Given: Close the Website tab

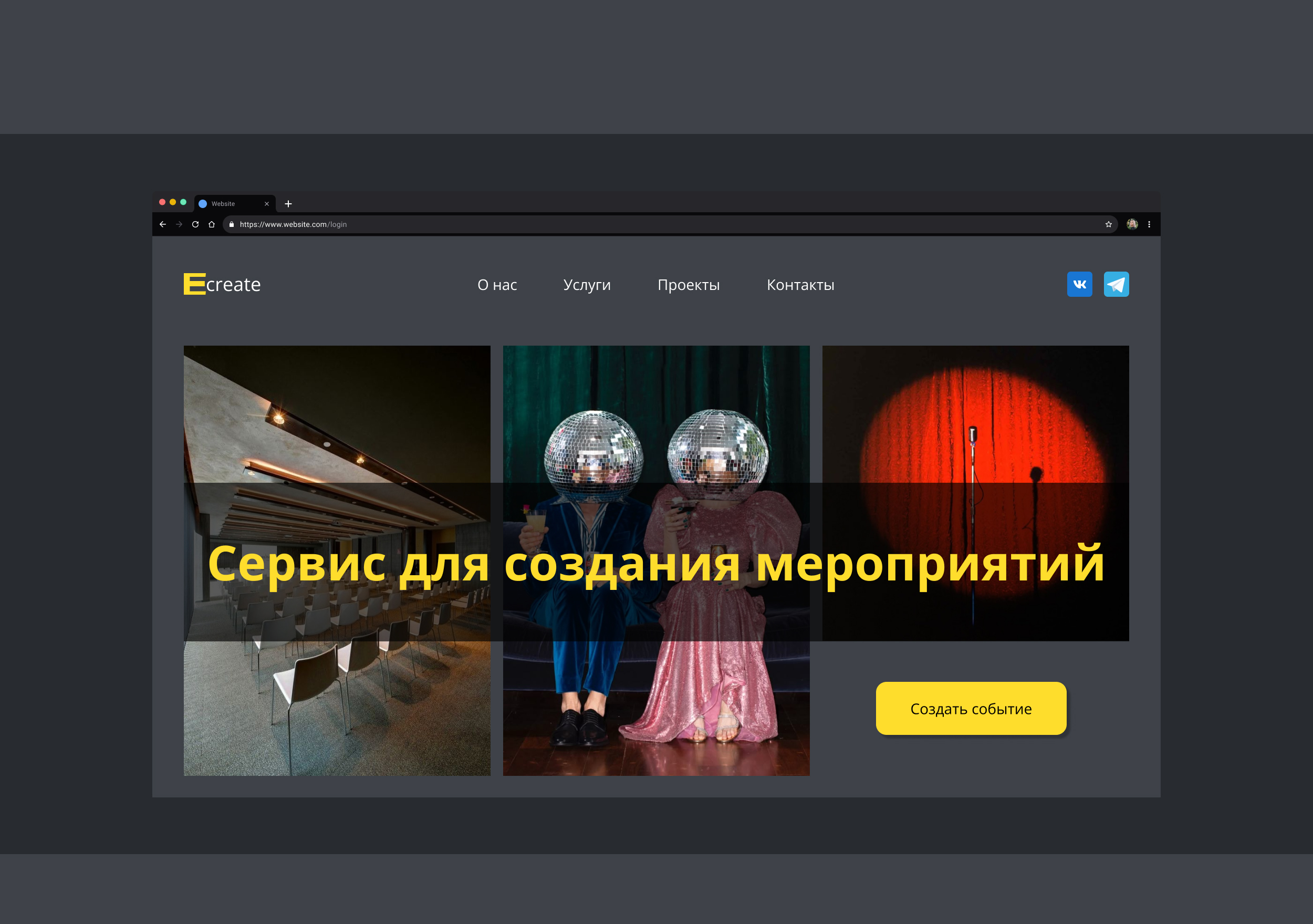Looking at the screenshot, I should point(266,204).
